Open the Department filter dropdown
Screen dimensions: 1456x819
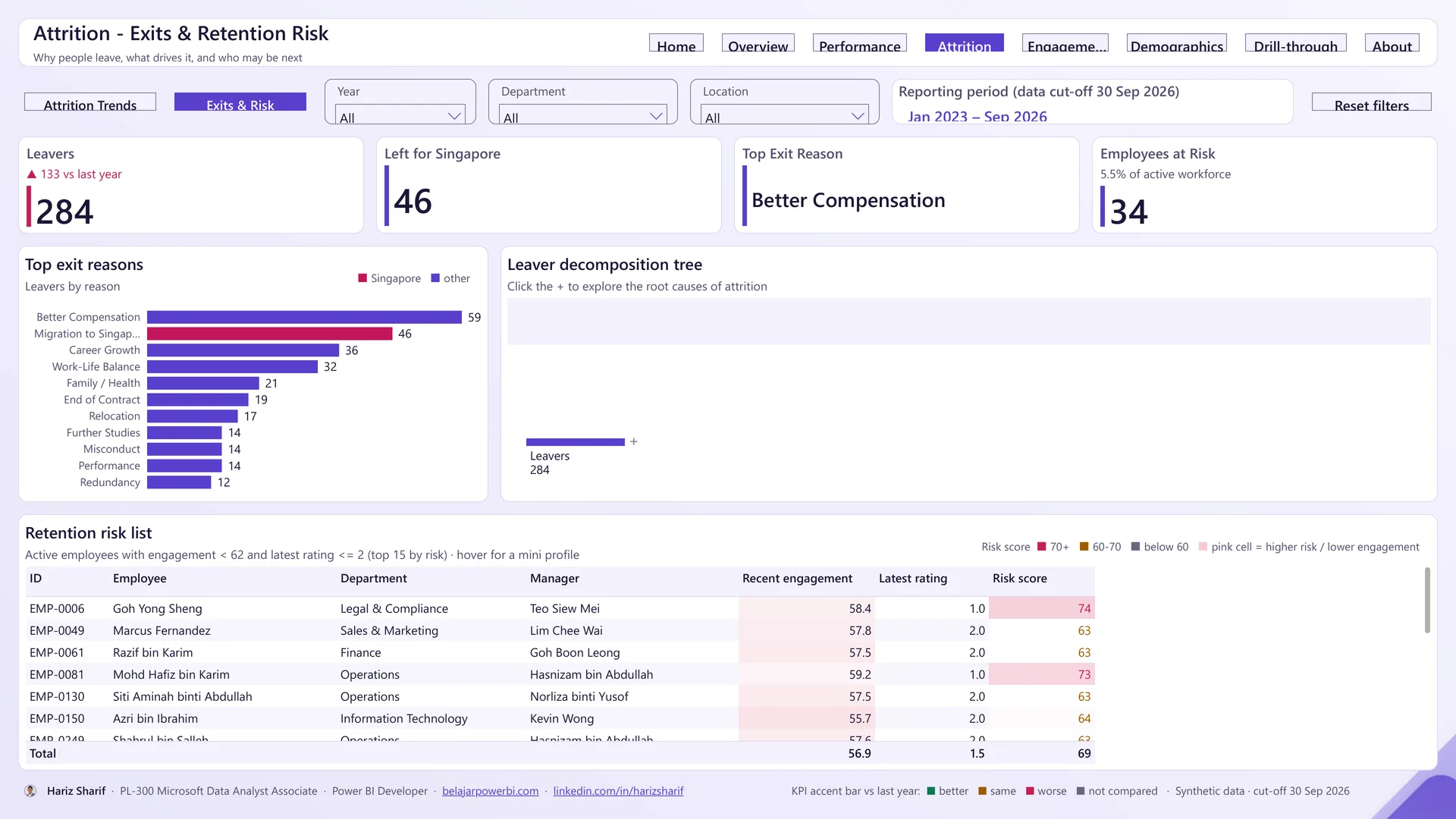point(583,115)
